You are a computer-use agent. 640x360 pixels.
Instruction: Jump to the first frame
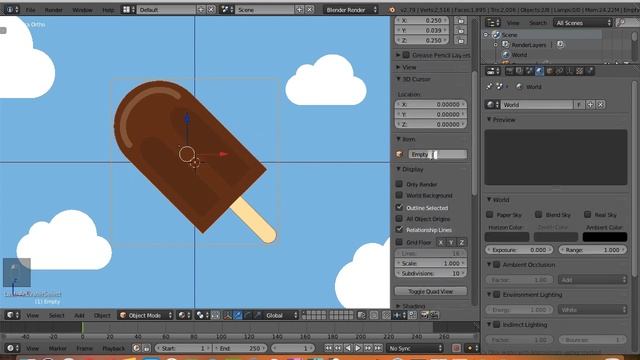click(328, 348)
